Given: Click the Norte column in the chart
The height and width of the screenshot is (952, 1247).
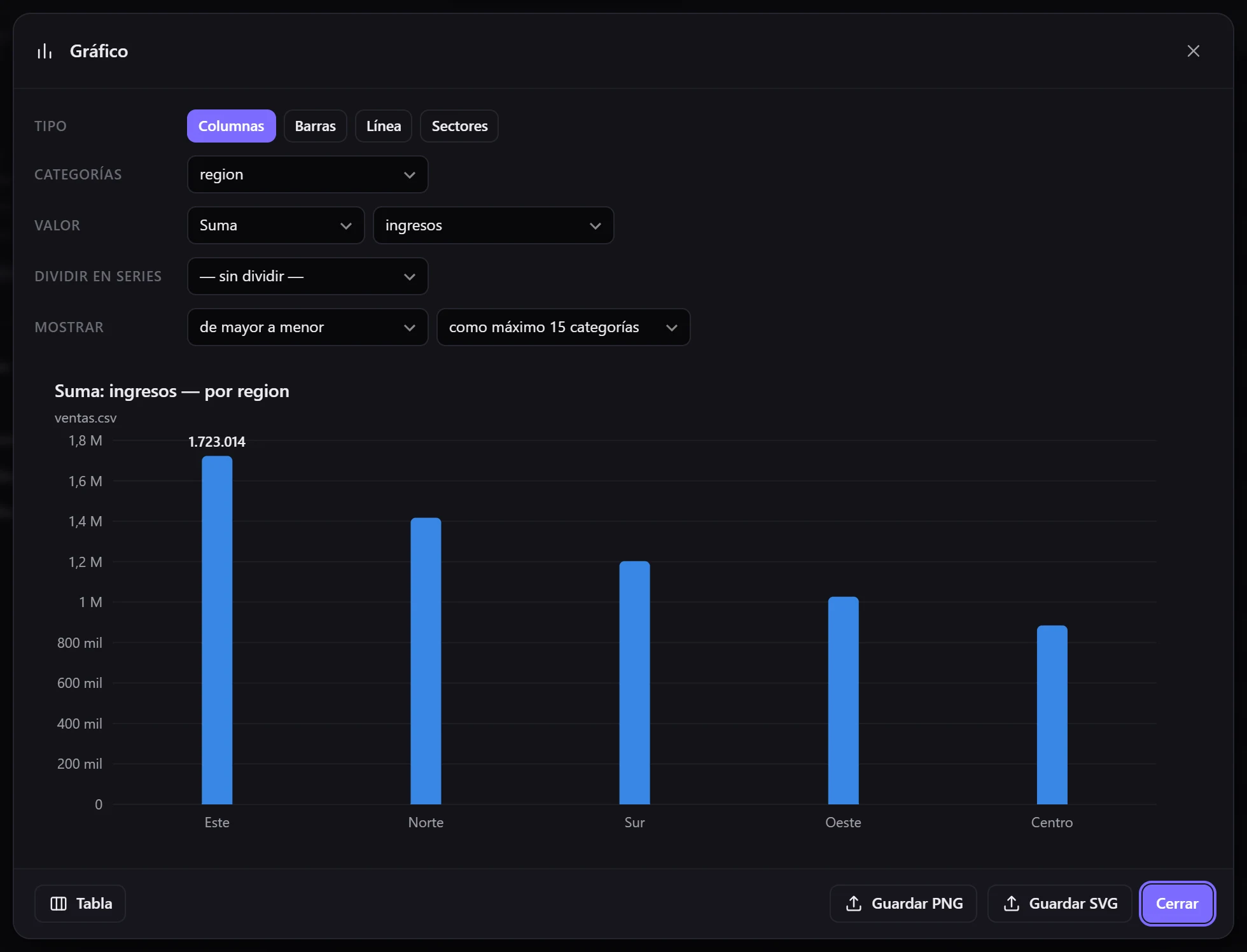Looking at the screenshot, I should click(426, 661).
